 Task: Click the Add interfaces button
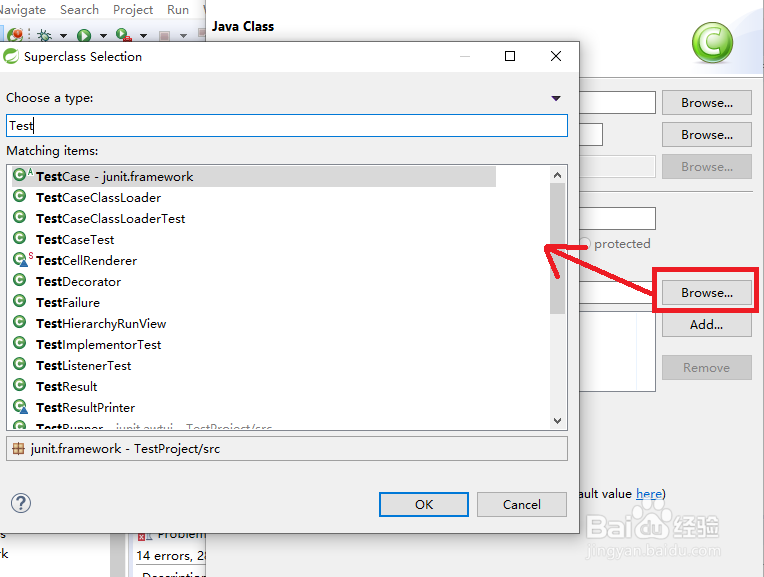(x=707, y=325)
